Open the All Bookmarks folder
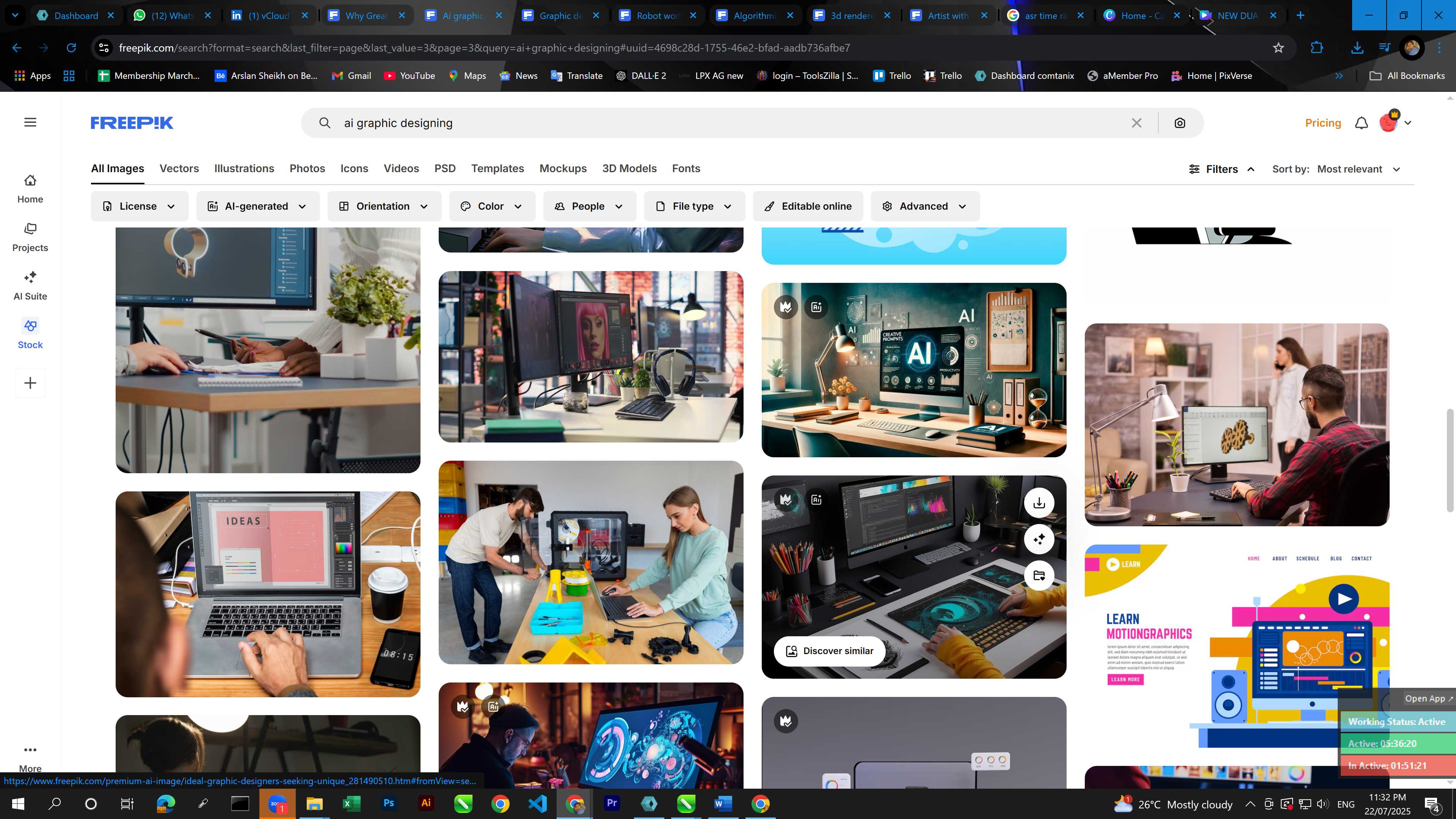Image resolution: width=1456 pixels, height=819 pixels. coord(1407,76)
